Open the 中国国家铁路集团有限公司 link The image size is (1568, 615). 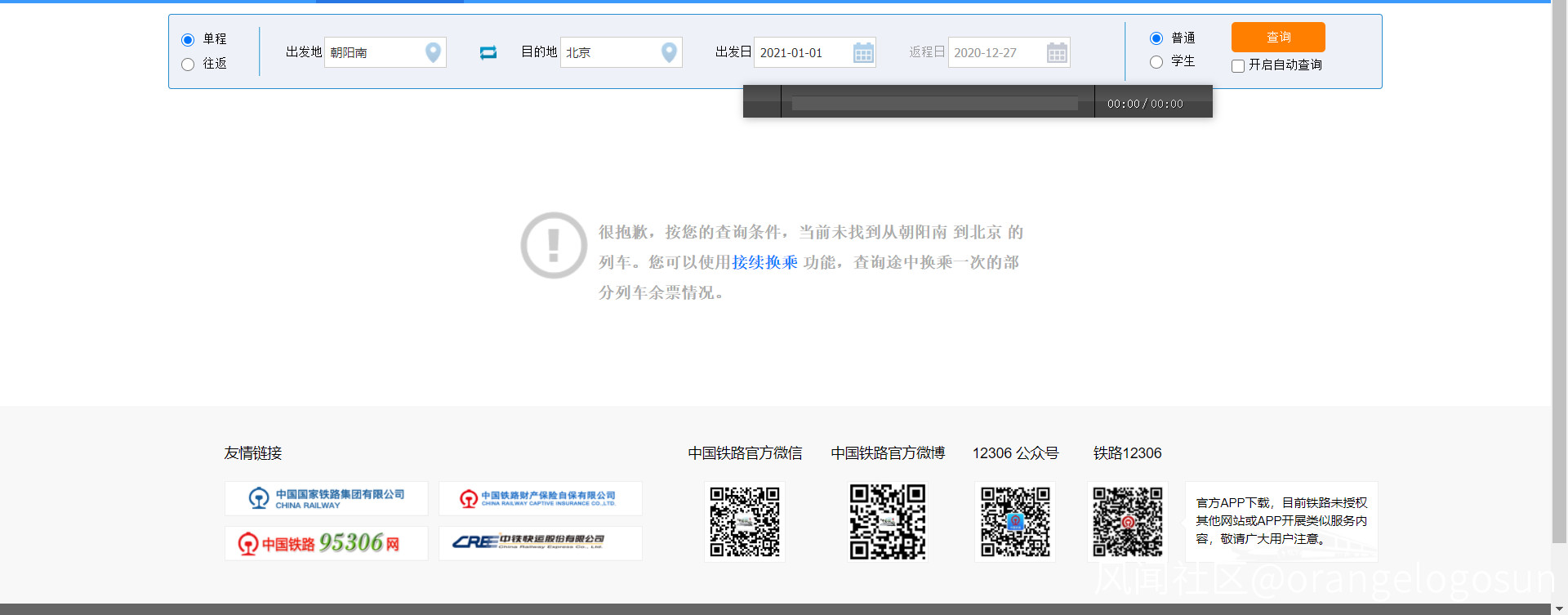click(x=326, y=498)
